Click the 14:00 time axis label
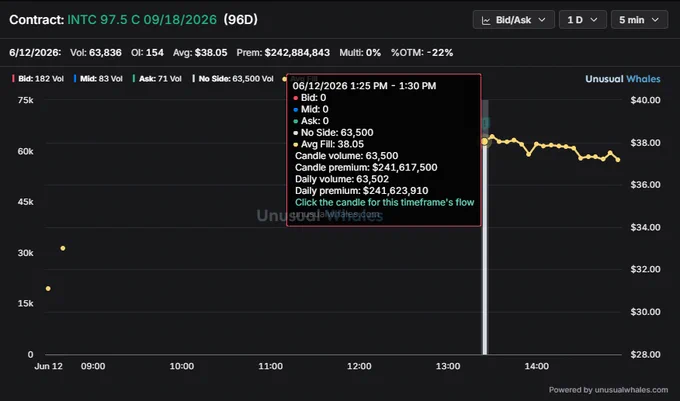 click(x=536, y=366)
